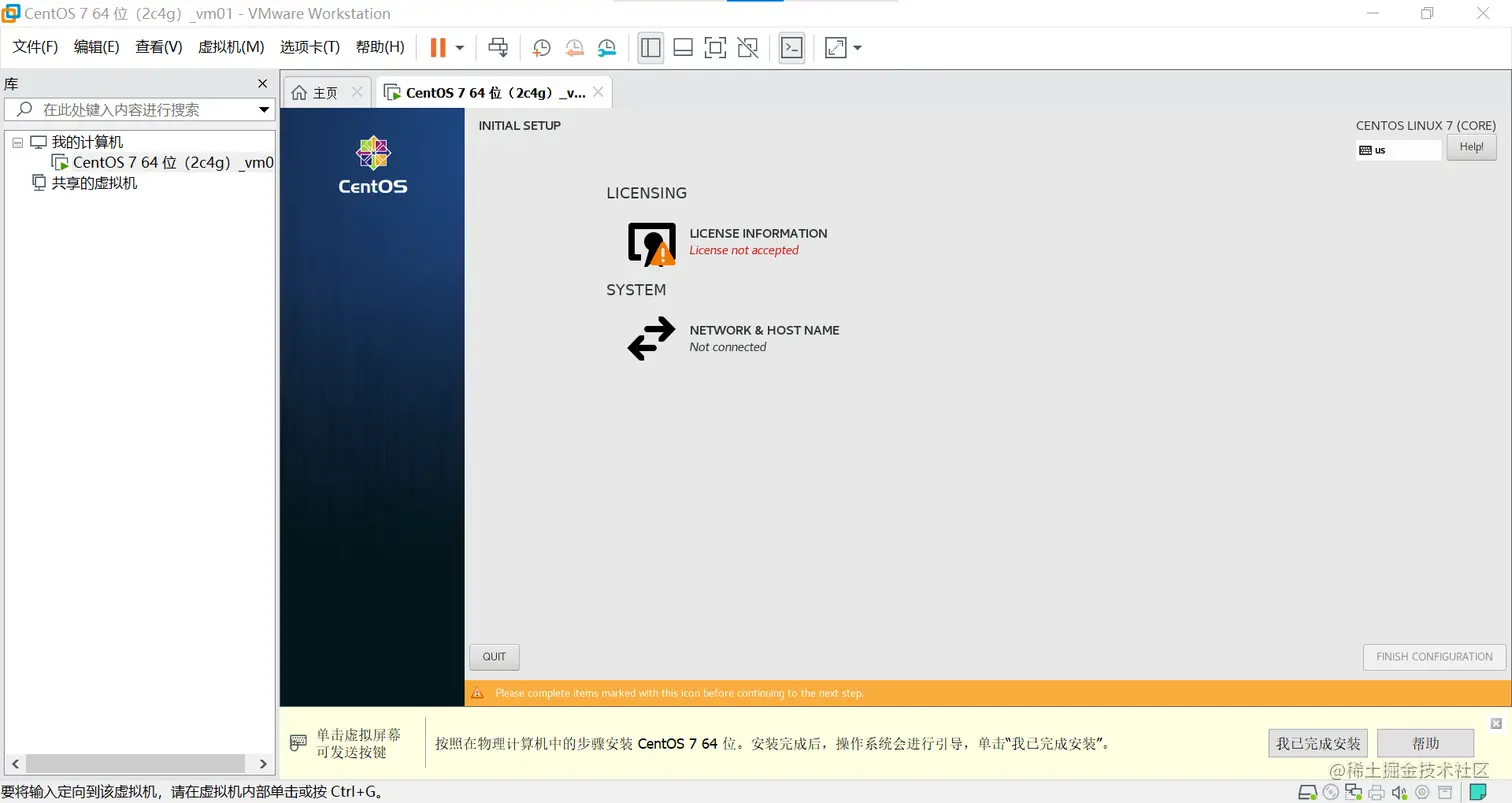
Task: Expand the library search dropdown arrow
Action: (x=264, y=110)
